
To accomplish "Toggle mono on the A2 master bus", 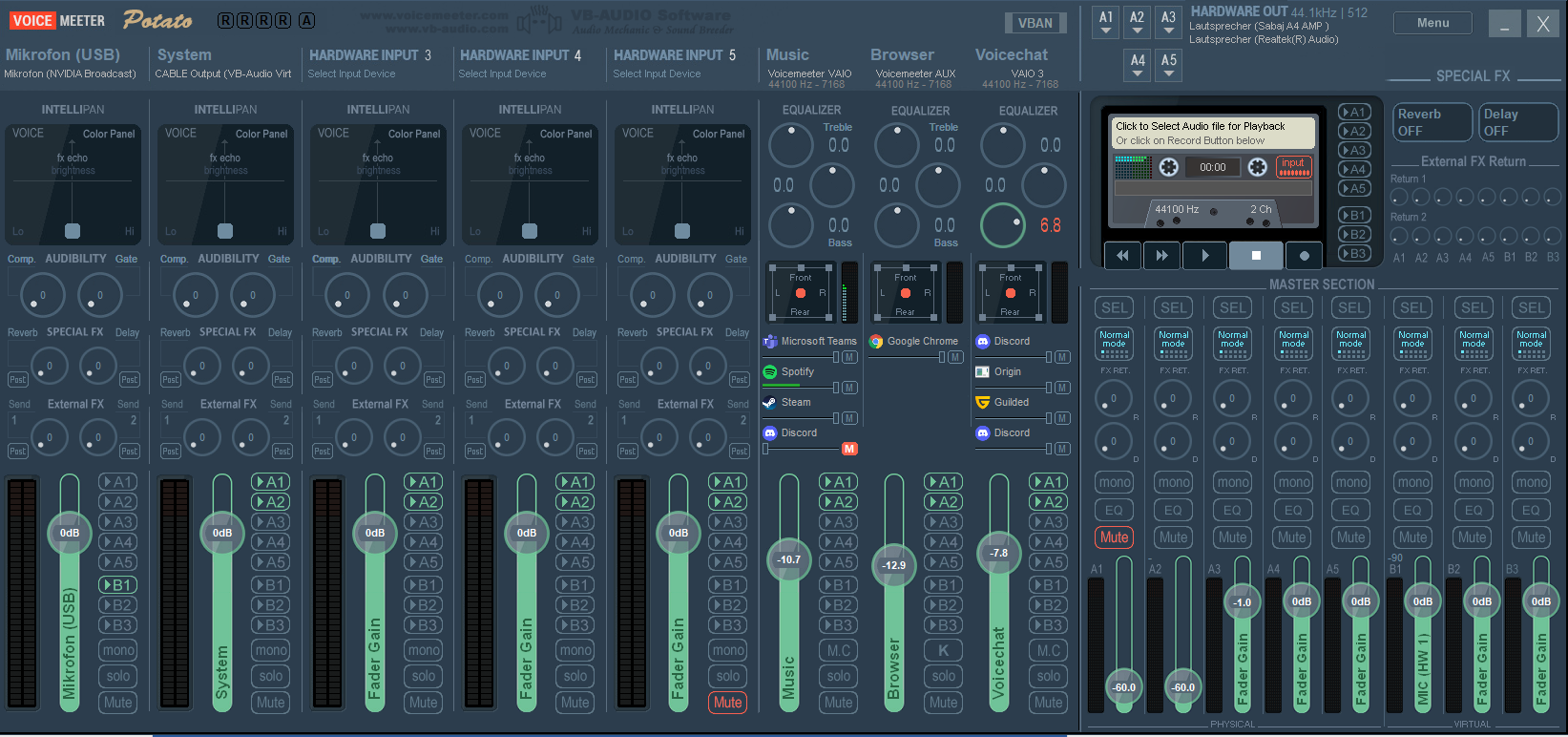I will coord(1174,482).
